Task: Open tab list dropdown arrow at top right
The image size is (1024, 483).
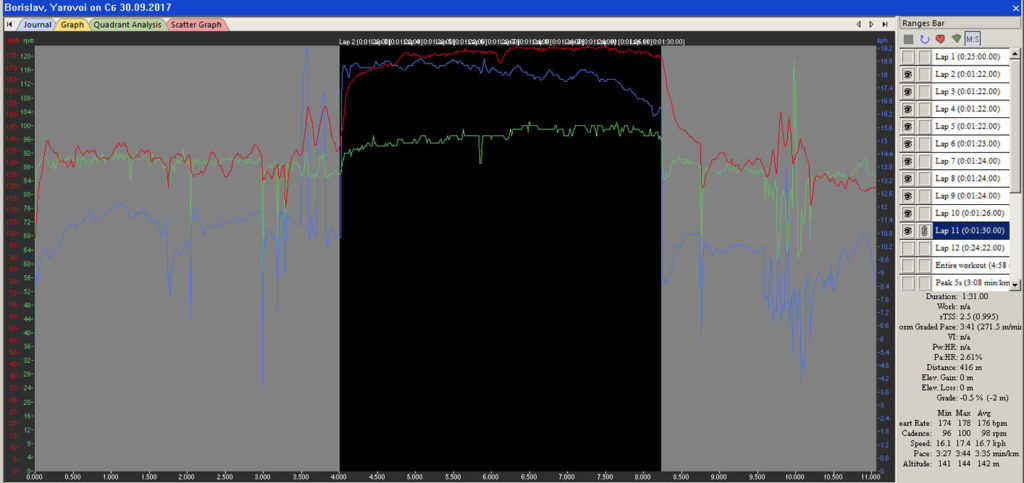Action: click(885, 24)
